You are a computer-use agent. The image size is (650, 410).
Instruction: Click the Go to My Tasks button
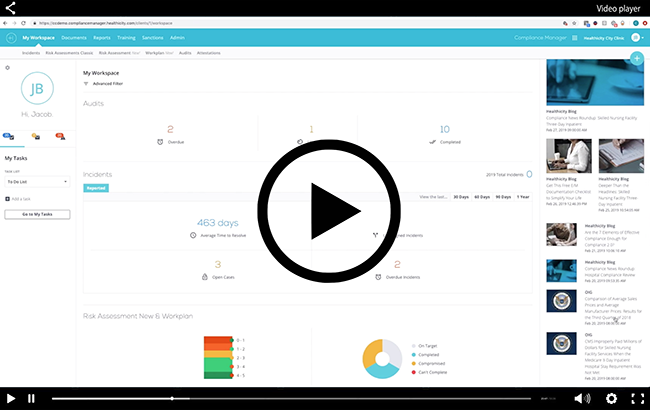(x=37, y=214)
